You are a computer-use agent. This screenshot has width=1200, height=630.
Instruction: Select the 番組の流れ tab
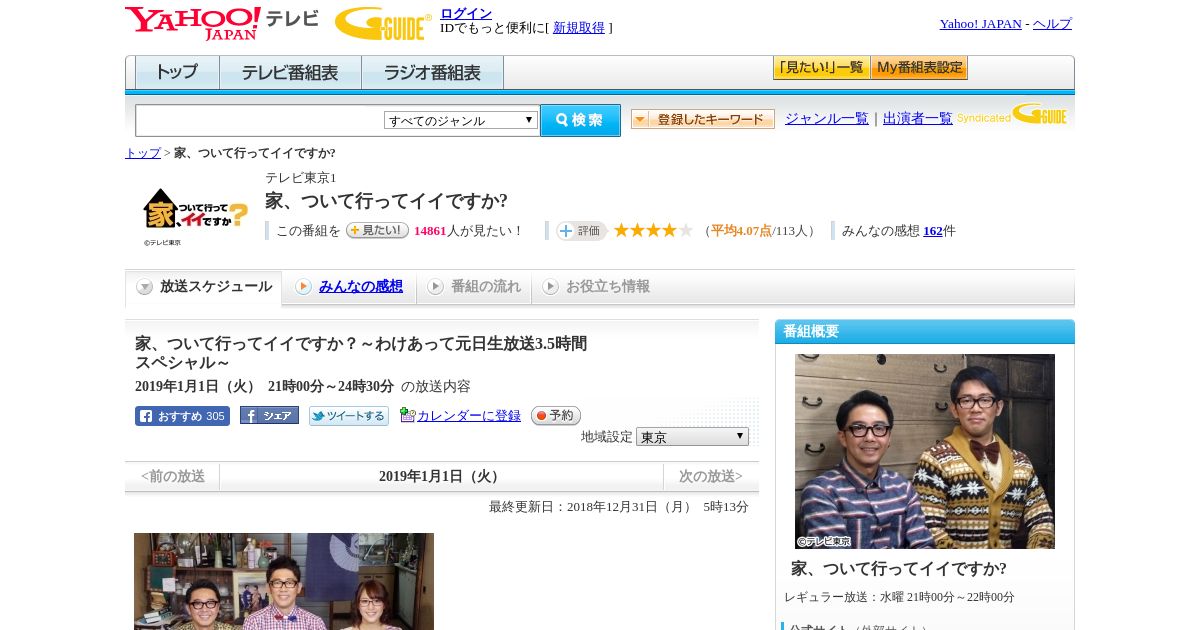(474, 287)
